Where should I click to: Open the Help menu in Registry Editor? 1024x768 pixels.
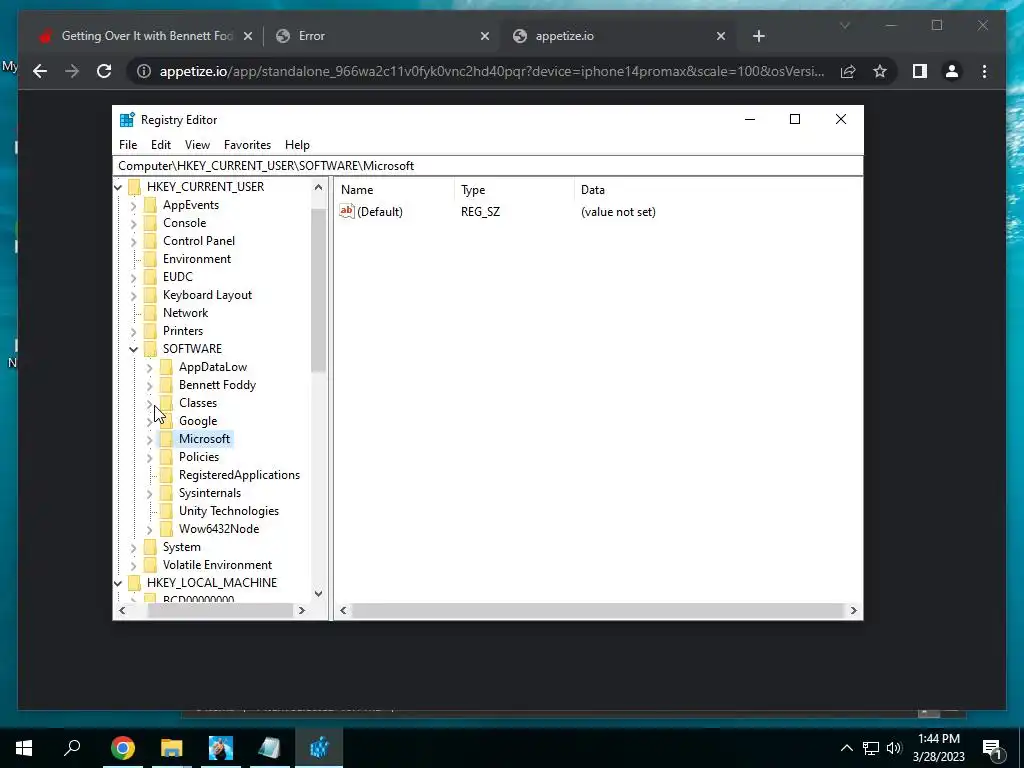[x=297, y=145]
